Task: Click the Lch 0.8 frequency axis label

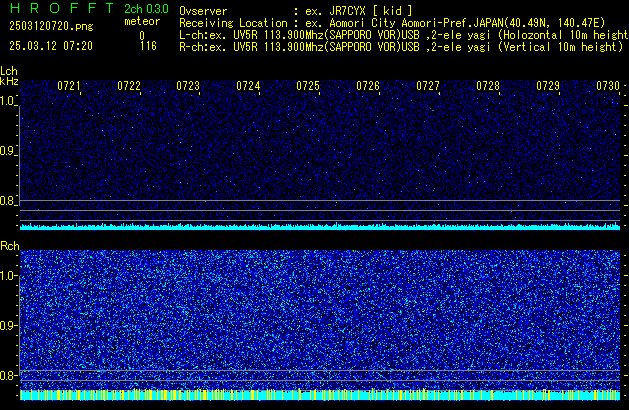Action: point(7,201)
